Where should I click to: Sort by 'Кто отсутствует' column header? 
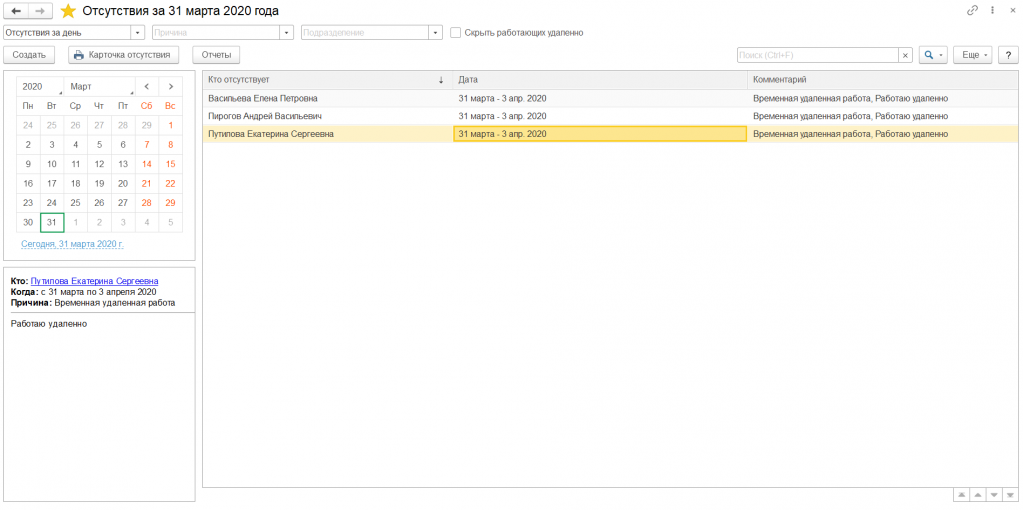[x=320, y=79]
